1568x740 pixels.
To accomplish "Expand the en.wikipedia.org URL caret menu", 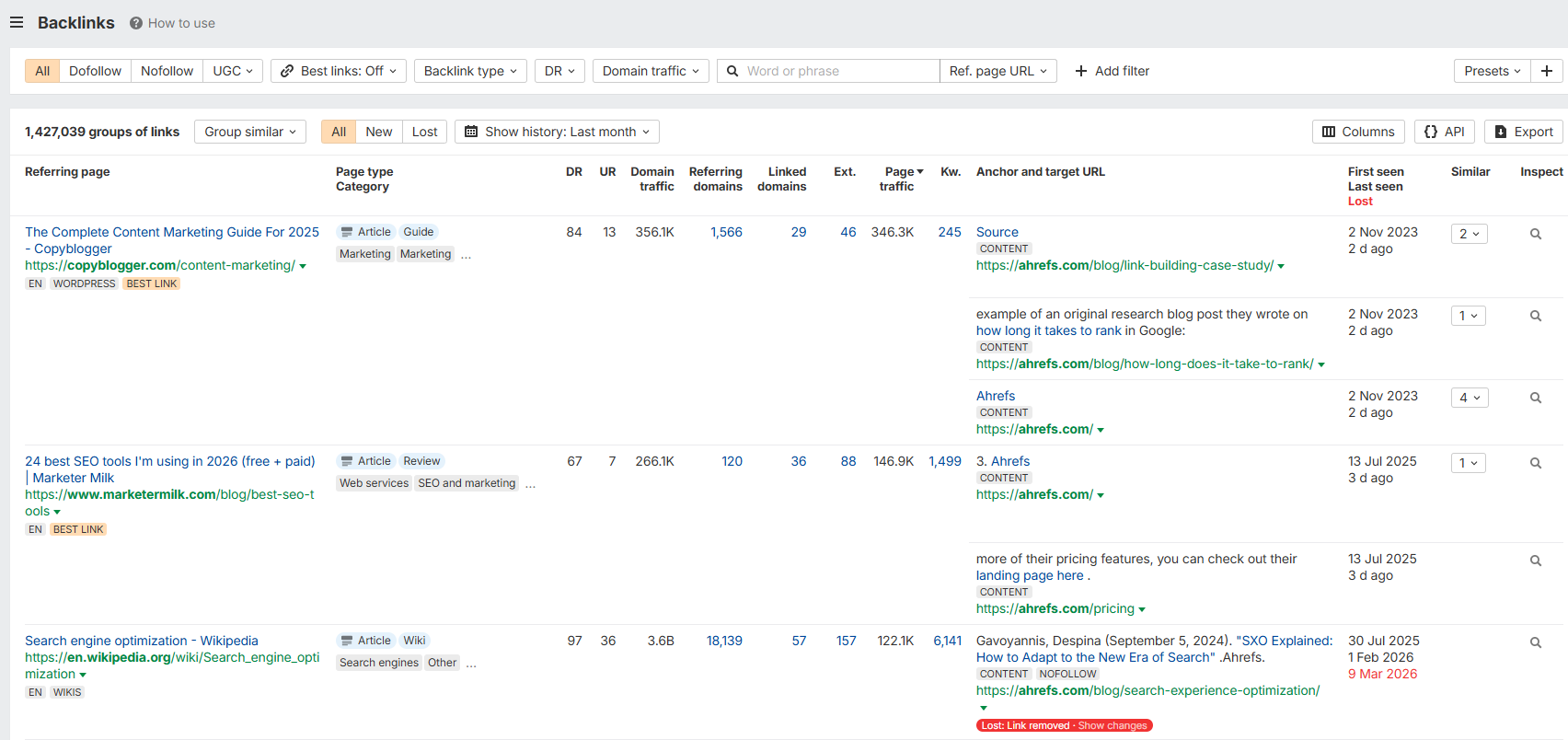I will point(83,676).
